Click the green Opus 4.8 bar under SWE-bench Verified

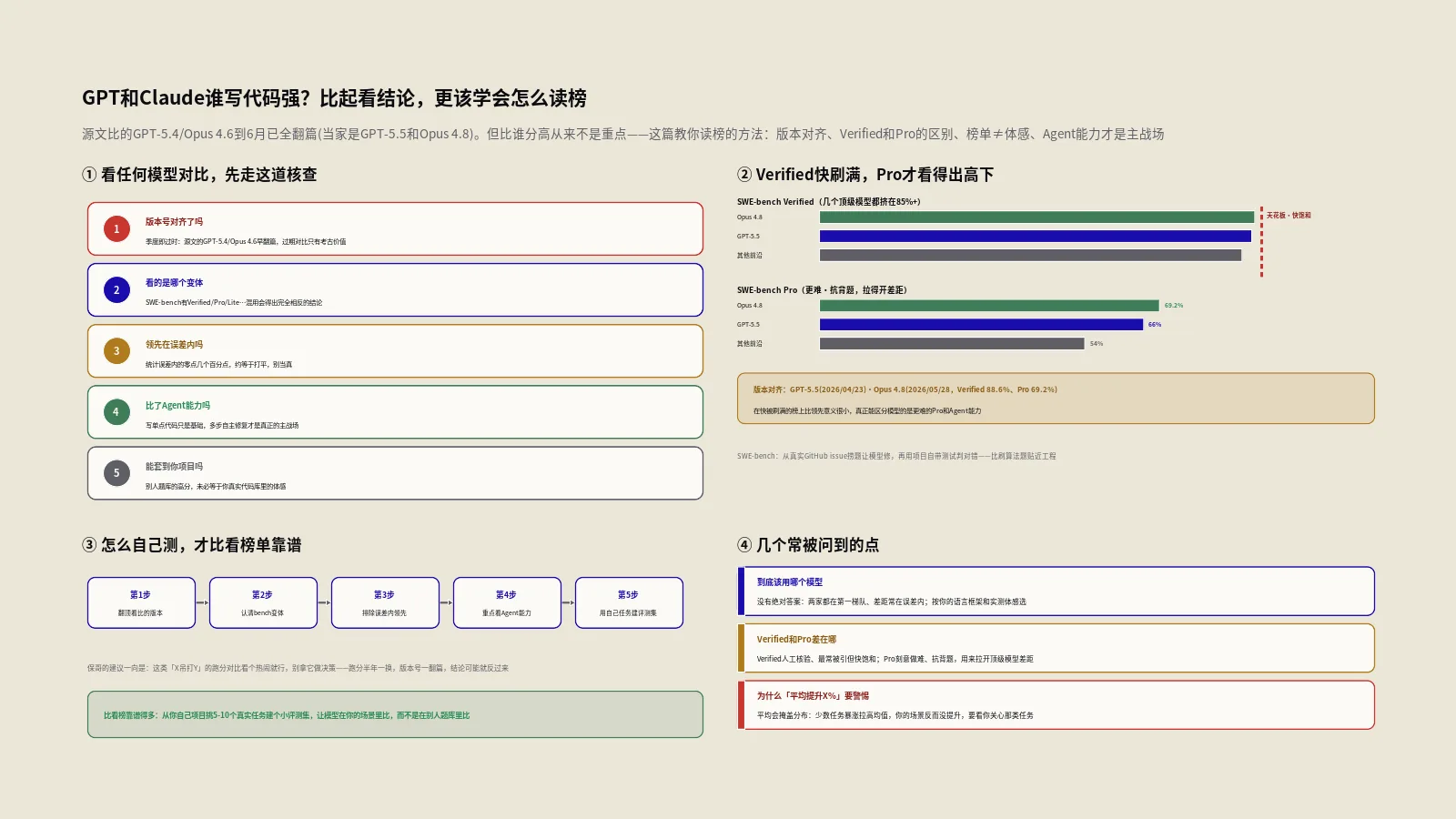[x=1036, y=217]
